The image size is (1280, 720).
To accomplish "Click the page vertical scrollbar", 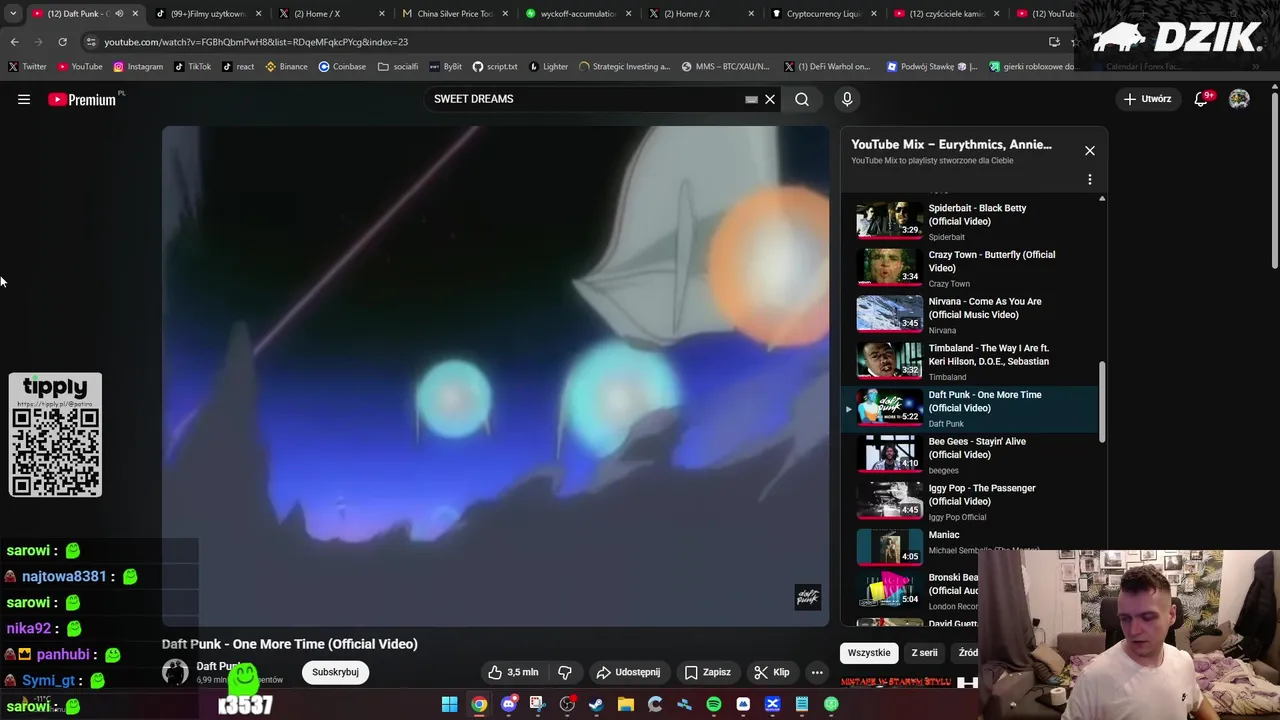I will coord(1275,180).
